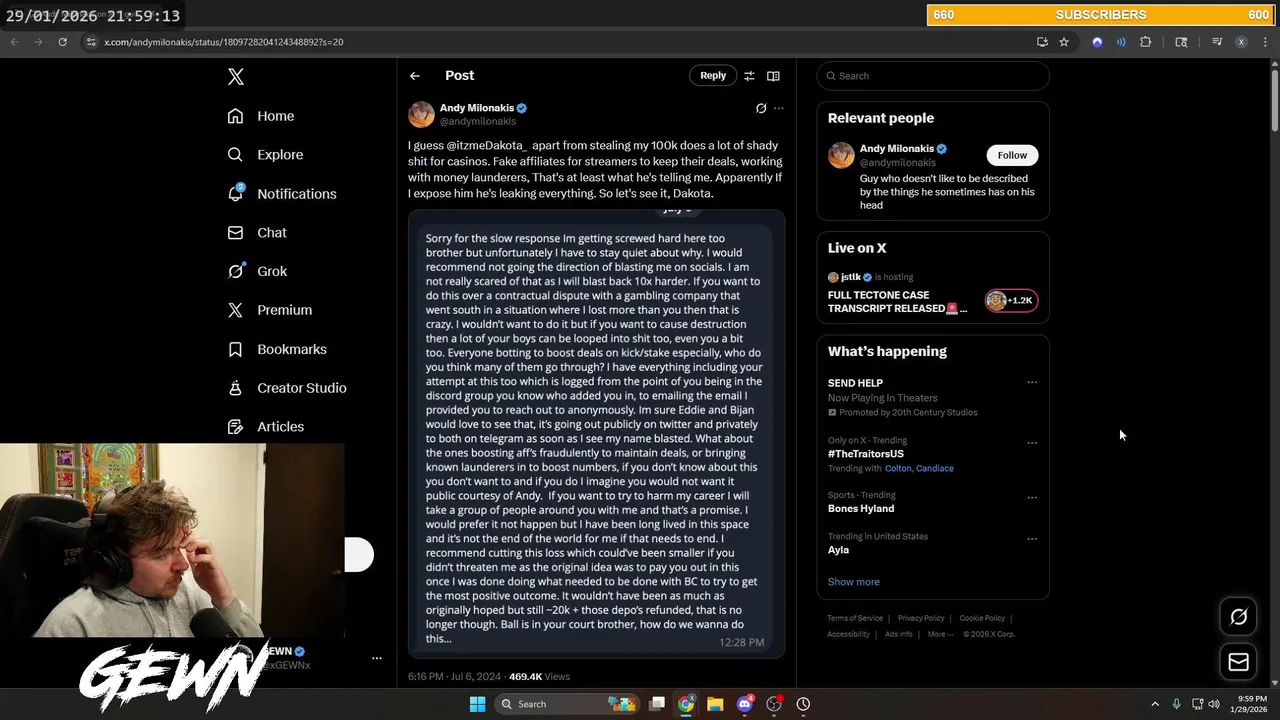
Task: Open the floating Messages envelope button
Action: [x=1238, y=662]
